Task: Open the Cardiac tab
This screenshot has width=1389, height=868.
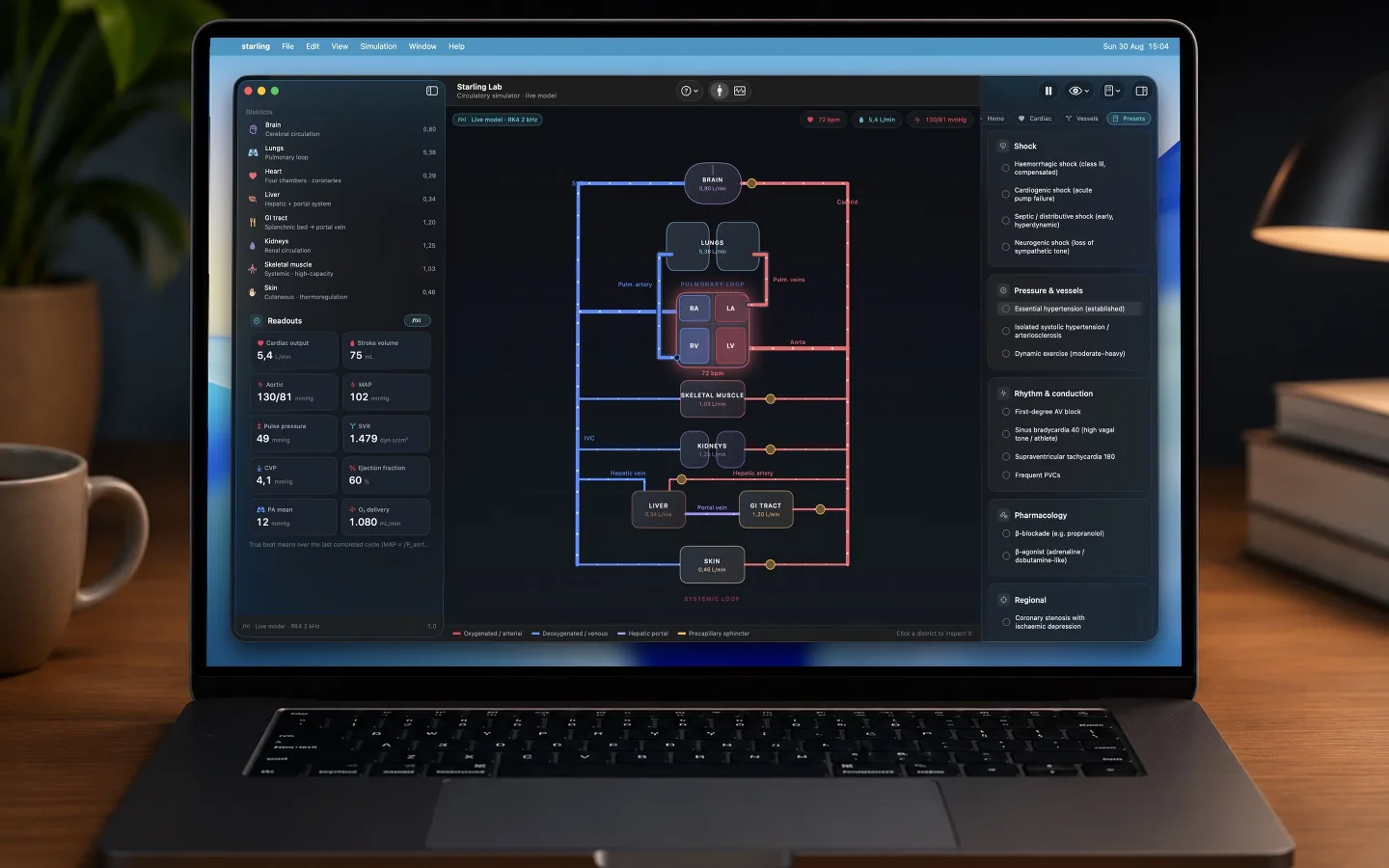Action: pos(1035,119)
